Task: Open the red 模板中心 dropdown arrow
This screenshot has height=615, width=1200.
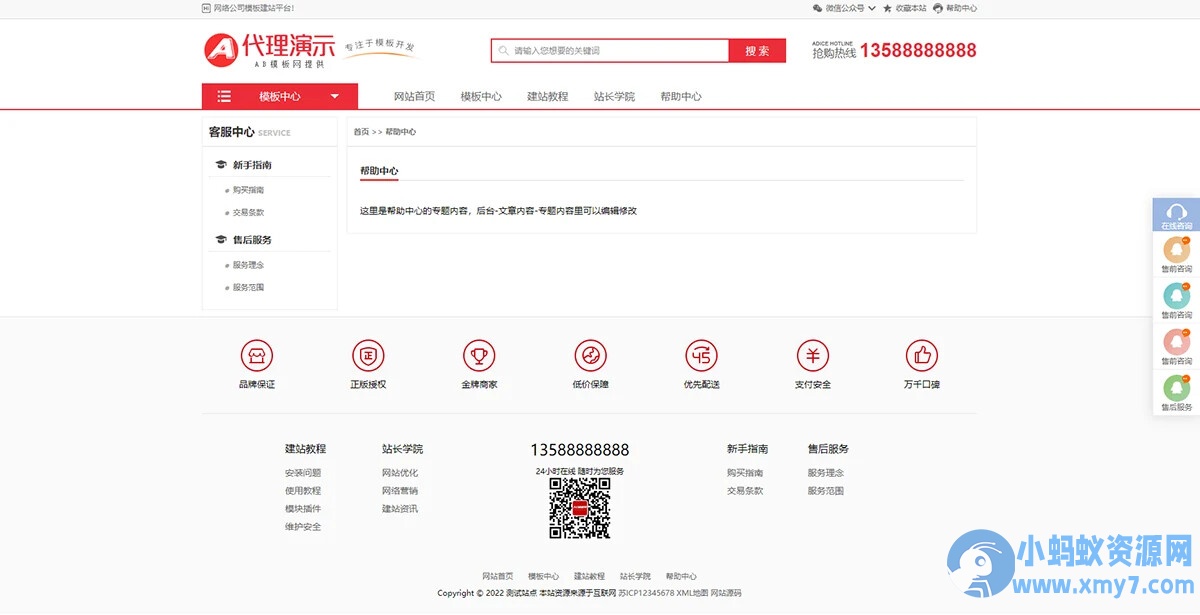Action: [335, 97]
